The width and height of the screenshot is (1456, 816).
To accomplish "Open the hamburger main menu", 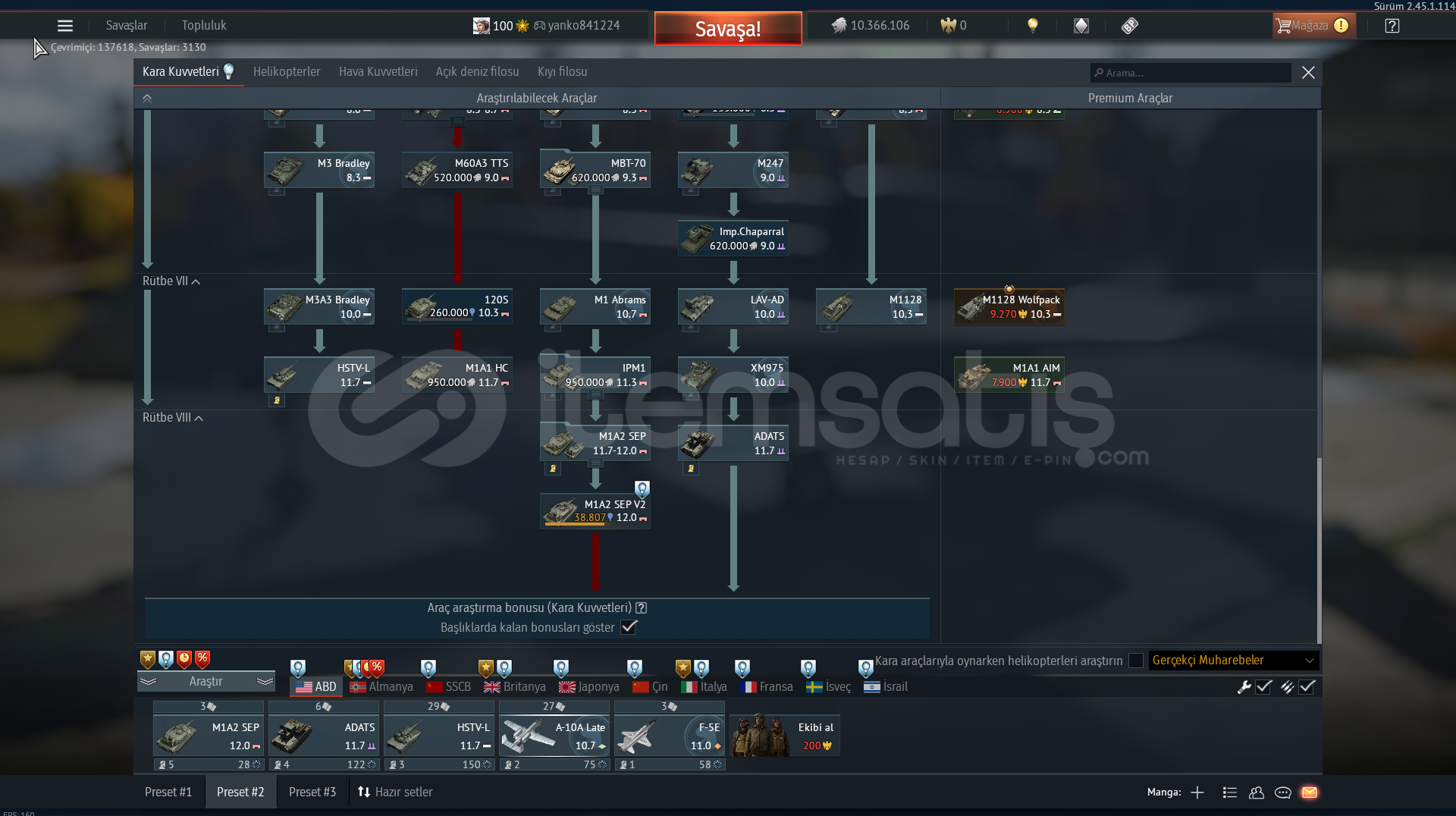I will pos(65,26).
